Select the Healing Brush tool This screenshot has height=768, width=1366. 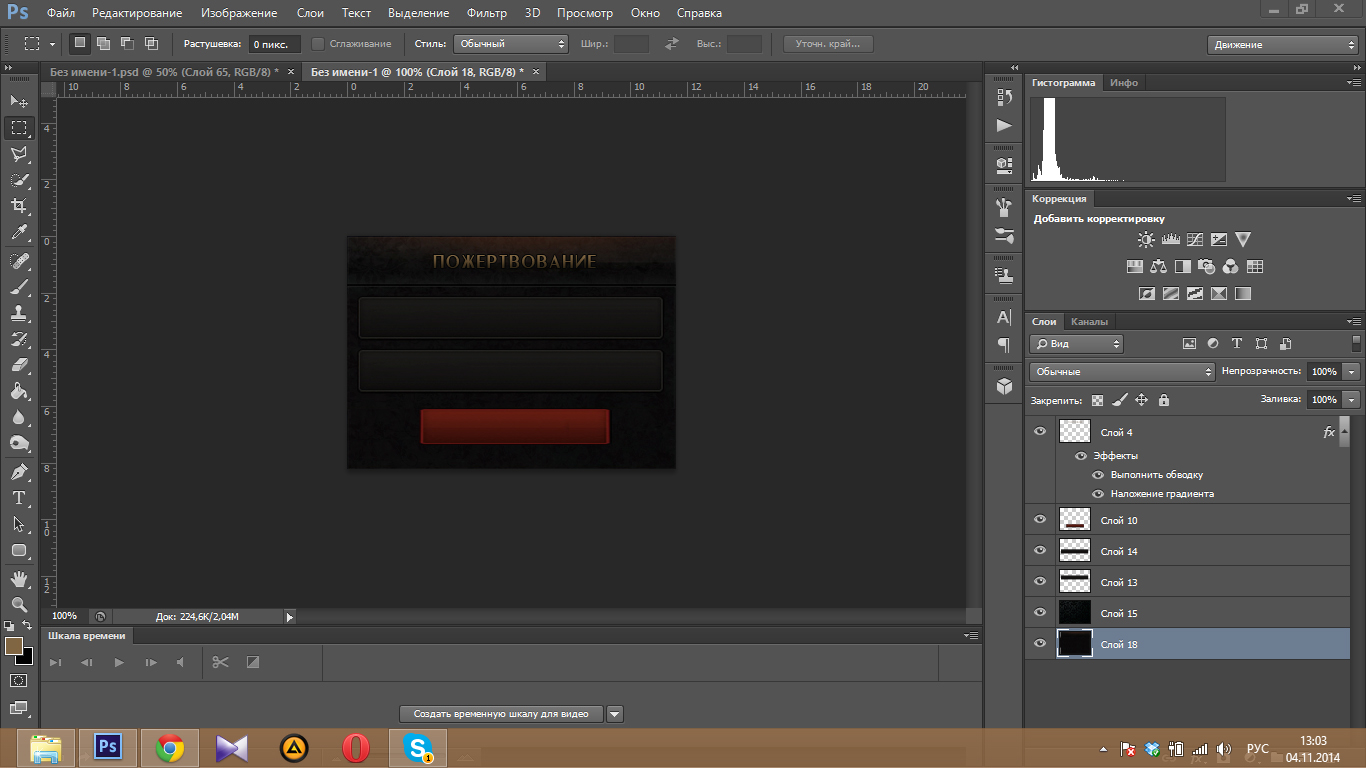tap(19, 261)
